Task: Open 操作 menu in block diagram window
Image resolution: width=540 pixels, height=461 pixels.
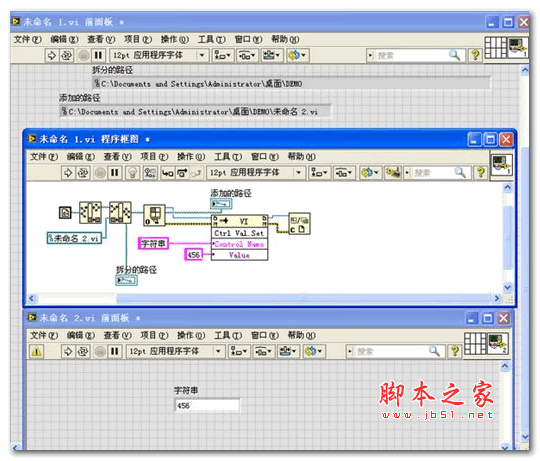Action: [x=191, y=157]
